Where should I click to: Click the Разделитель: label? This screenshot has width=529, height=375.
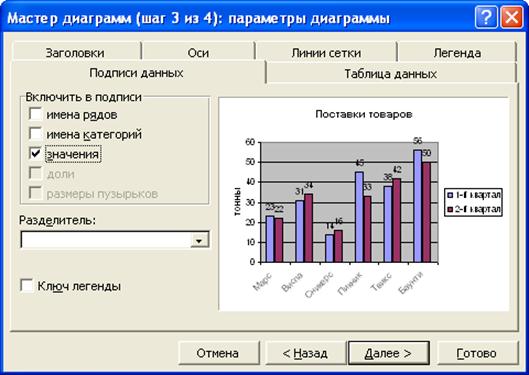click(x=57, y=220)
